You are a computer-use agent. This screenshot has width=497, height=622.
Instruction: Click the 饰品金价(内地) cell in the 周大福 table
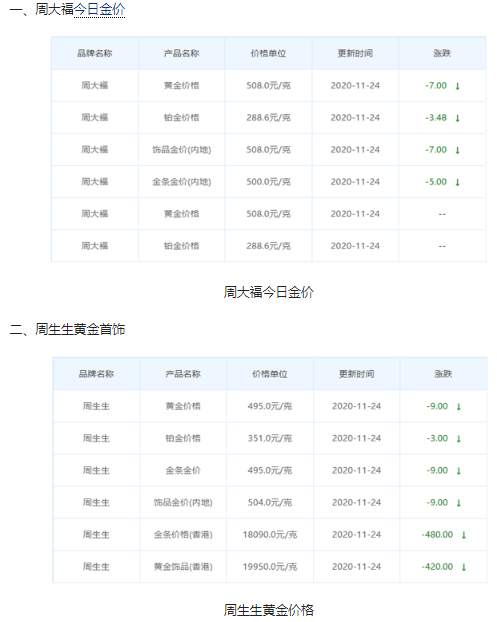(x=182, y=150)
